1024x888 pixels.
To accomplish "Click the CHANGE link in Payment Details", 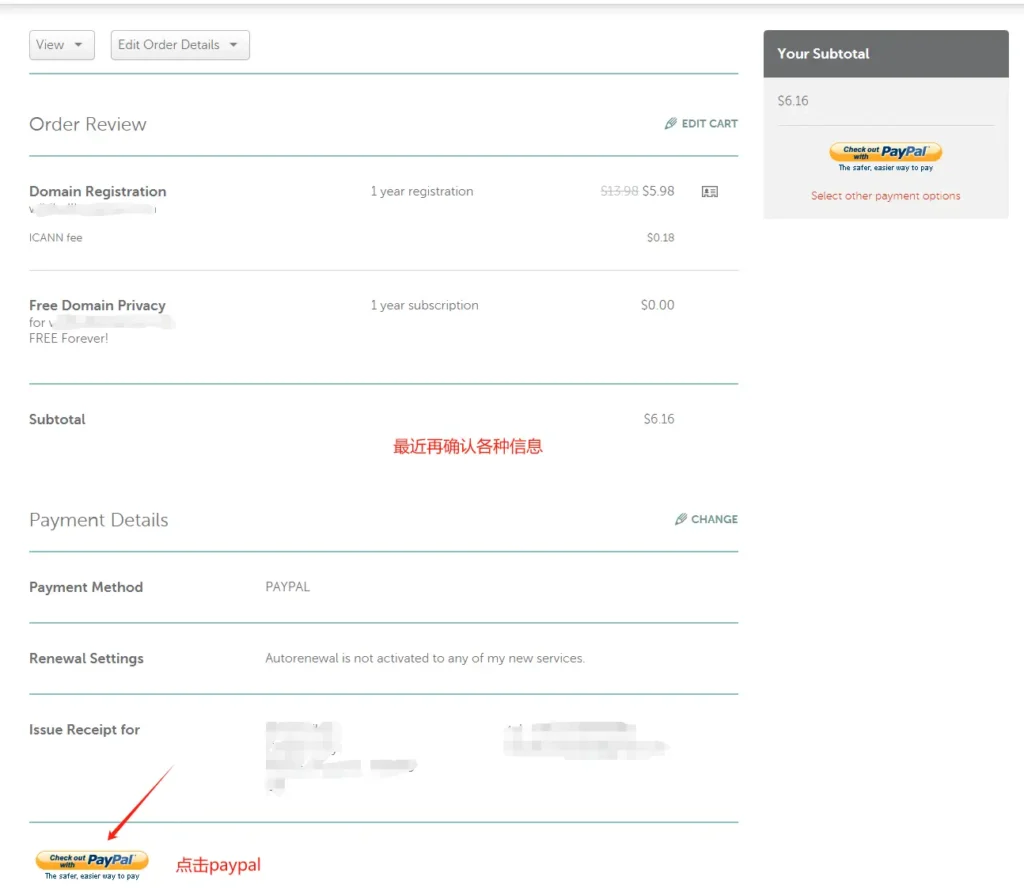I will click(715, 519).
